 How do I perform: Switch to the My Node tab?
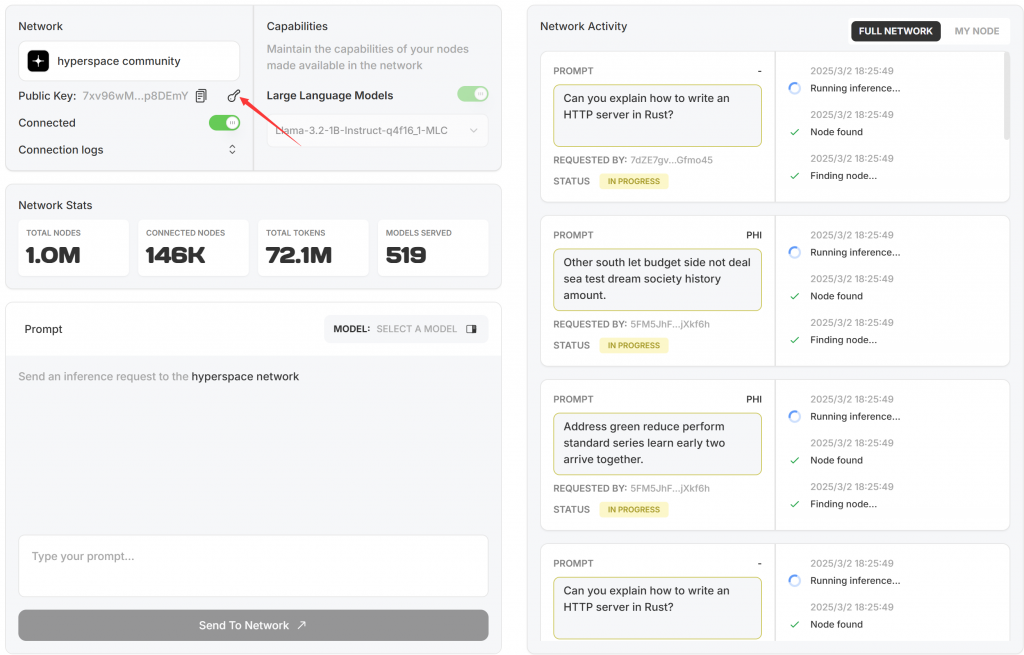point(976,31)
